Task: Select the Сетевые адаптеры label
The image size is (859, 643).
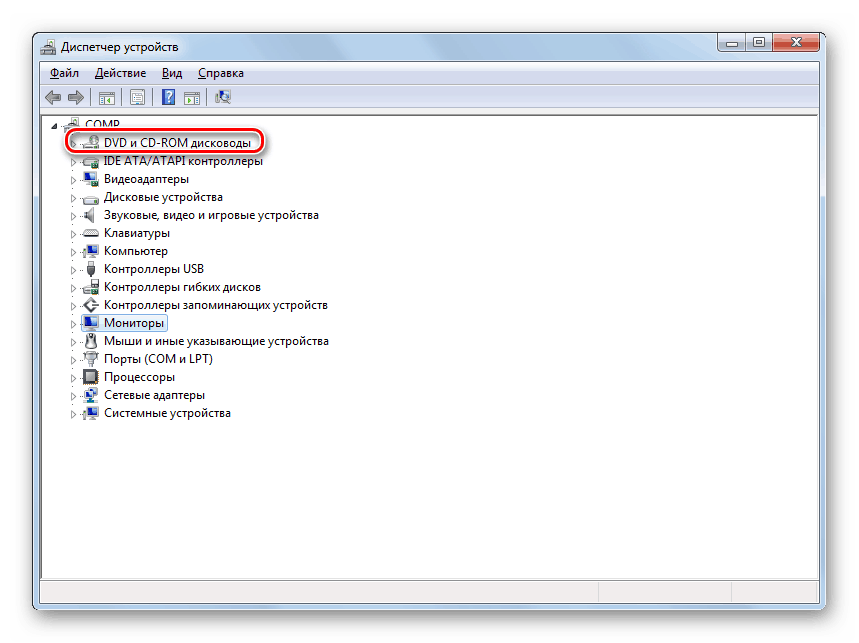Action: [x=154, y=395]
